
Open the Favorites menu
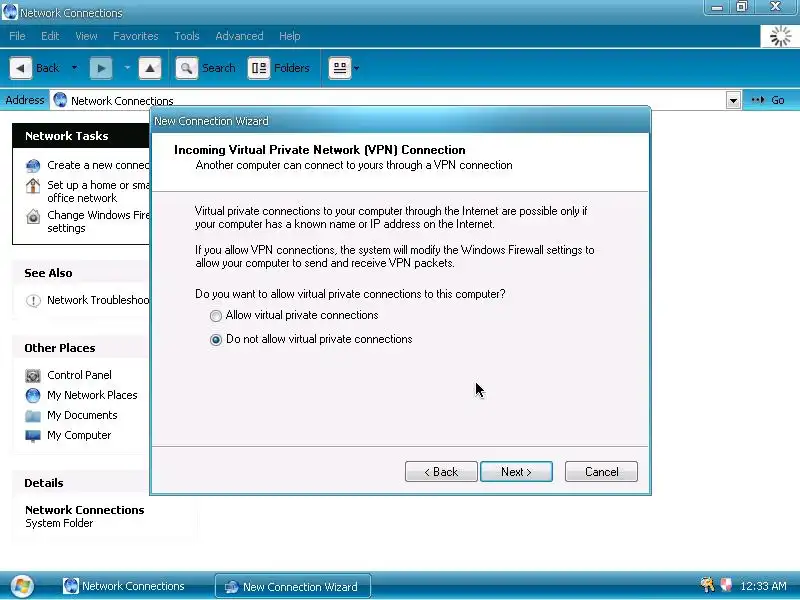point(136,36)
